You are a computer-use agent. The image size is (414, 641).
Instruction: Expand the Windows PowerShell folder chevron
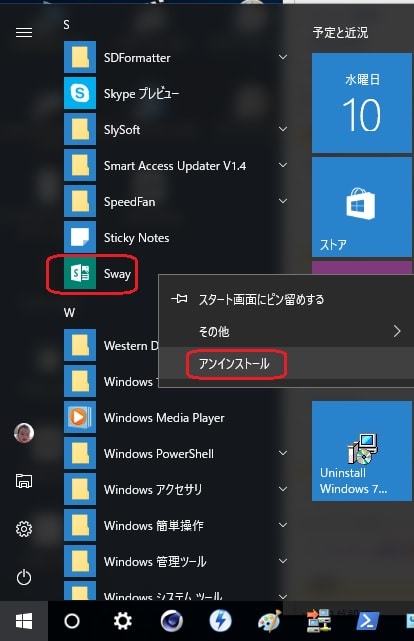283,453
